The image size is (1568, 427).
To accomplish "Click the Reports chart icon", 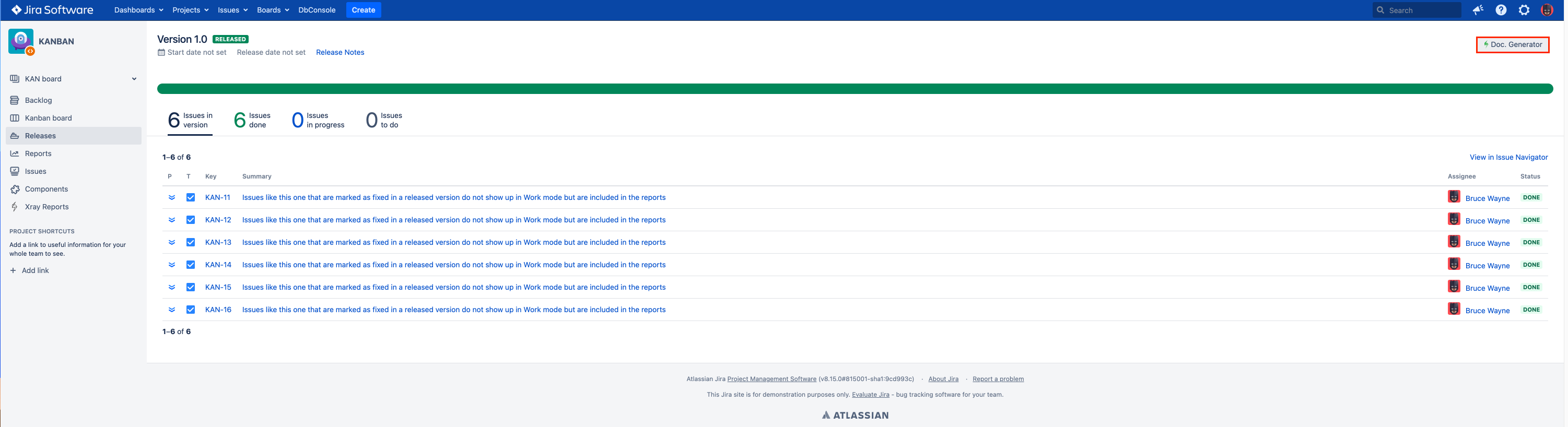I will (15, 153).
